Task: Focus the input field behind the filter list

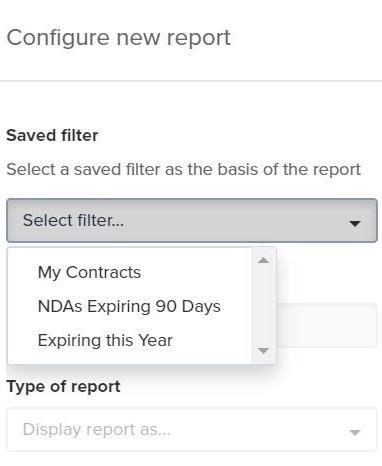Action: click(327, 325)
